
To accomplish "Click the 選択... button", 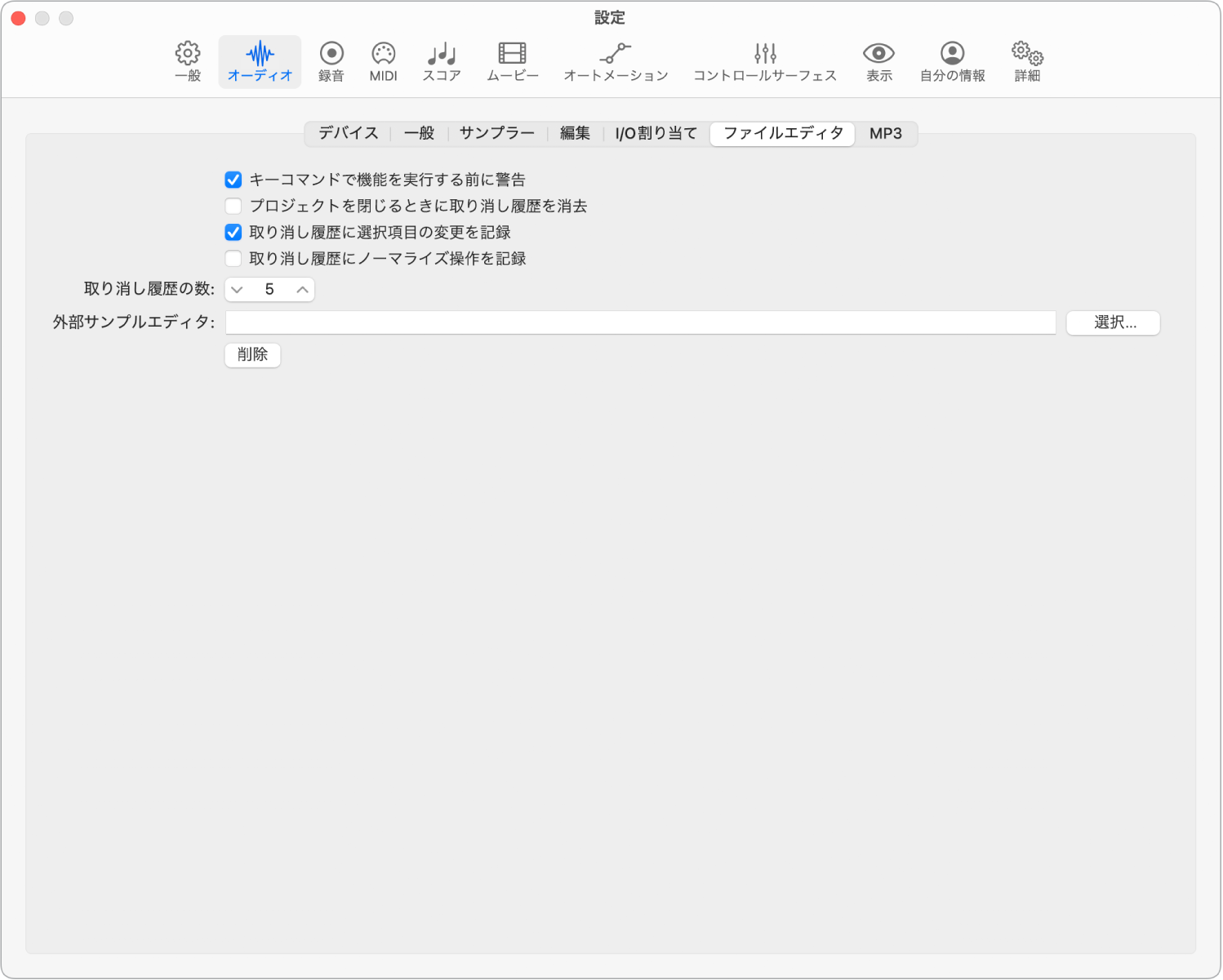I will click(1112, 323).
